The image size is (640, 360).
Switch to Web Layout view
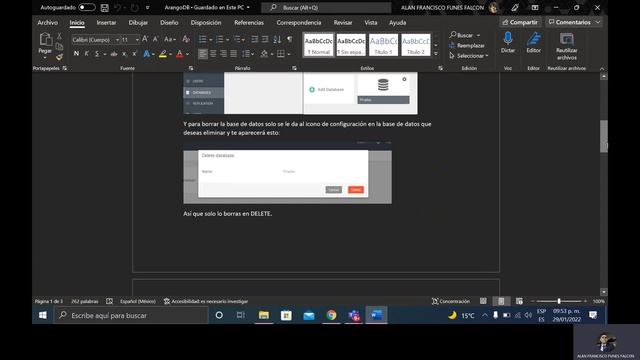(x=519, y=301)
